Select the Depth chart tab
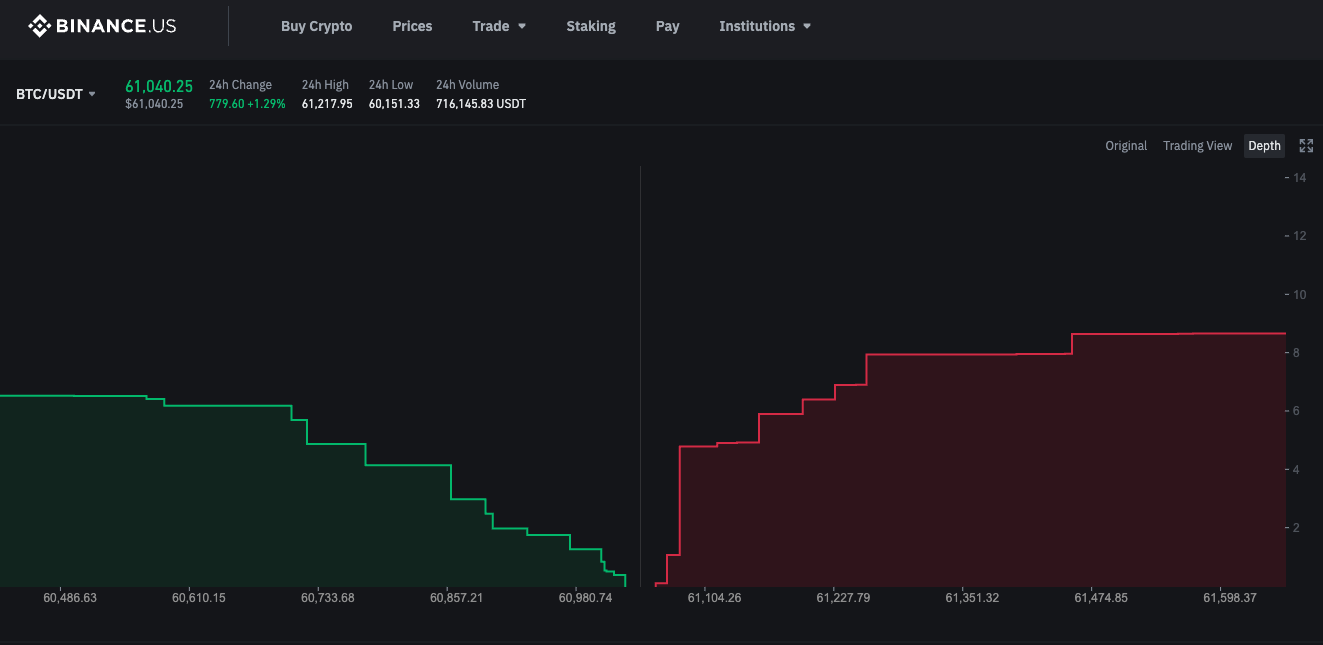Screen dimensions: 1323x645 click(1264, 146)
